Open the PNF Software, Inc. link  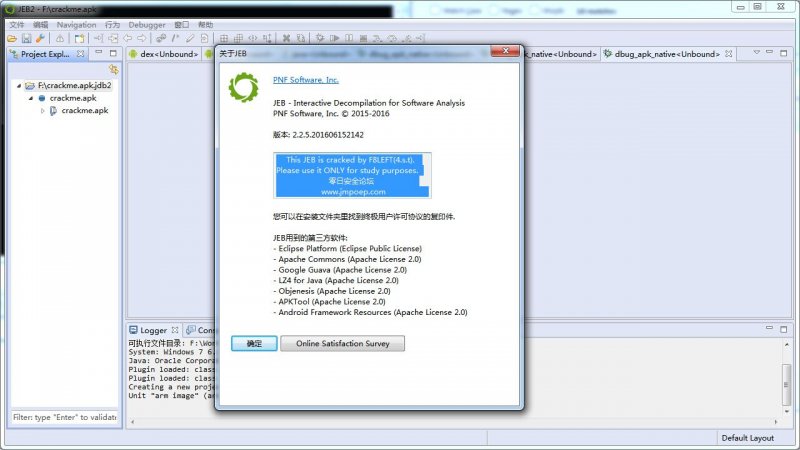pos(306,80)
